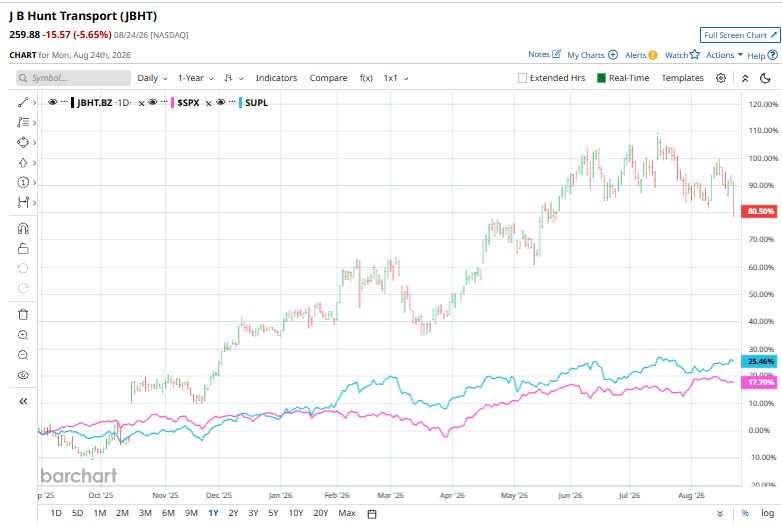This screenshot has width=782, height=525.
Task: Toggle magnet snap mode
Action: tap(23, 228)
